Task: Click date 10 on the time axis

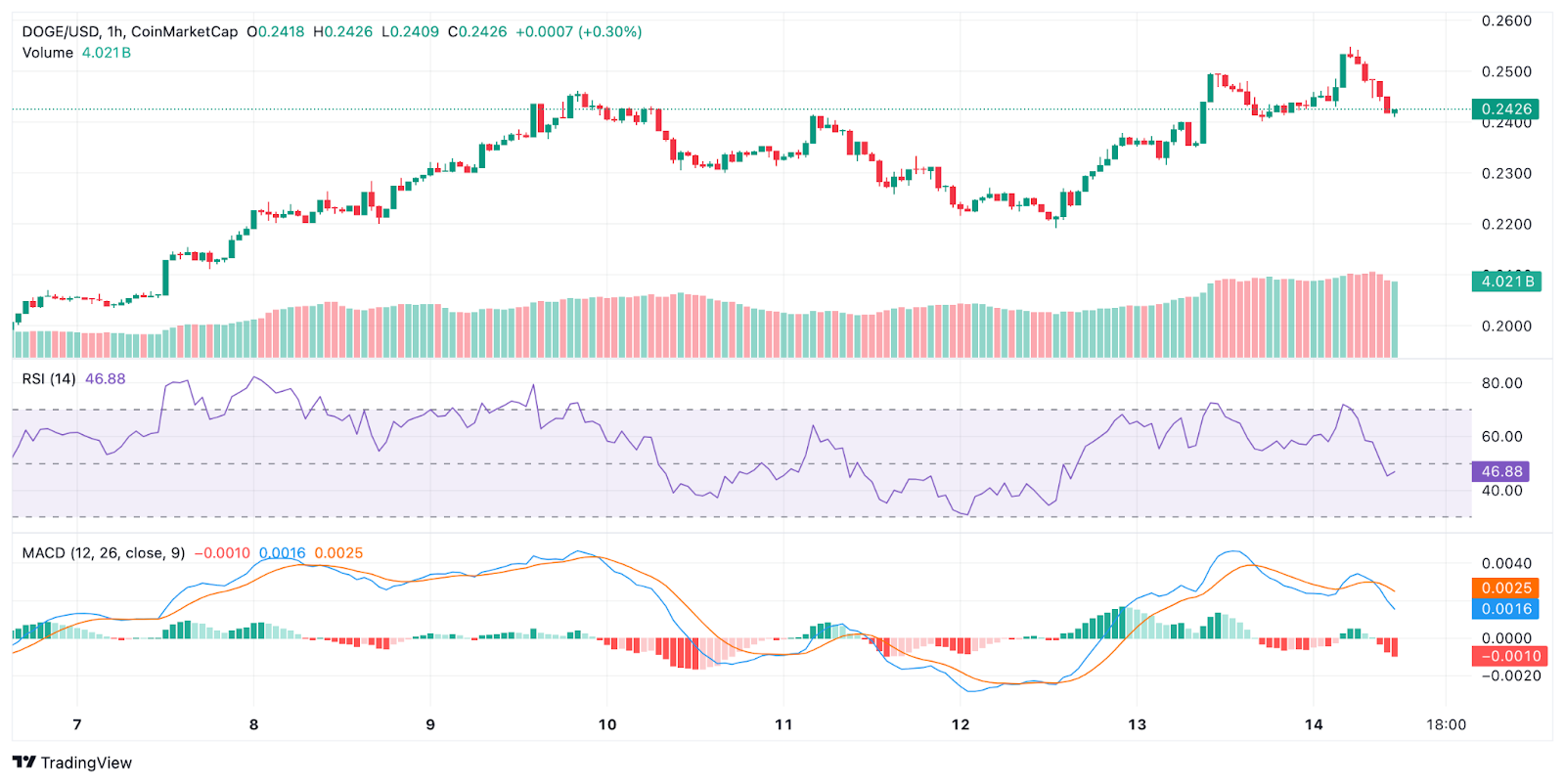Action: [607, 724]
